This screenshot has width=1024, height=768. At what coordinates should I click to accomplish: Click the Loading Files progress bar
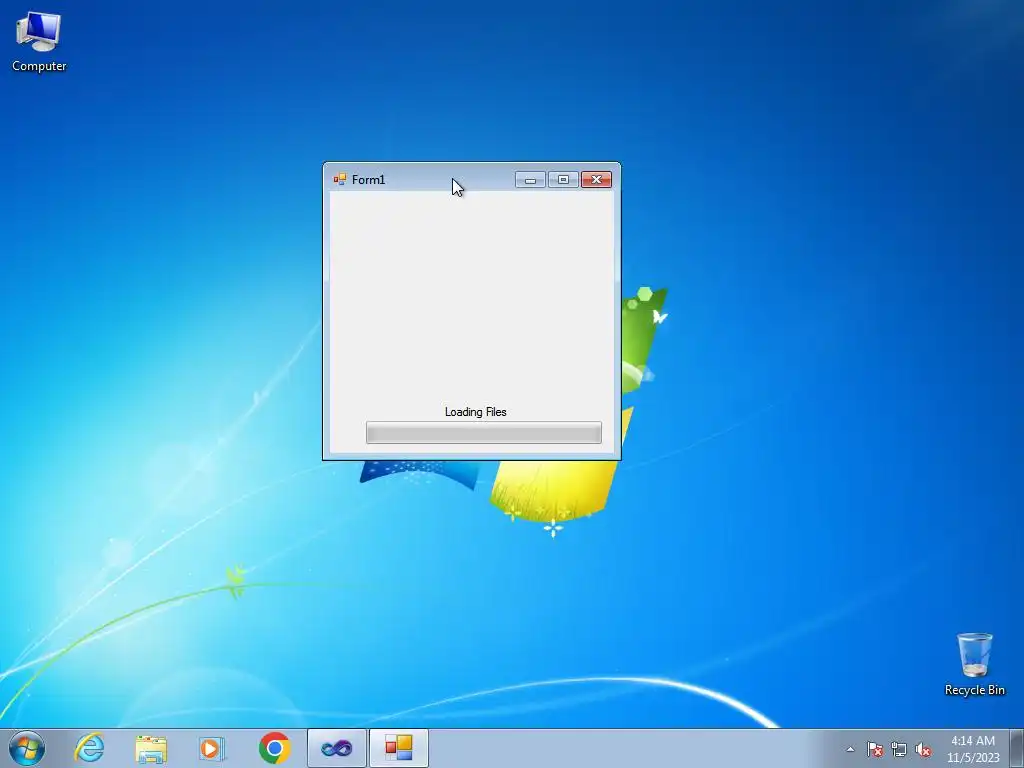click(x=484, y=432)
